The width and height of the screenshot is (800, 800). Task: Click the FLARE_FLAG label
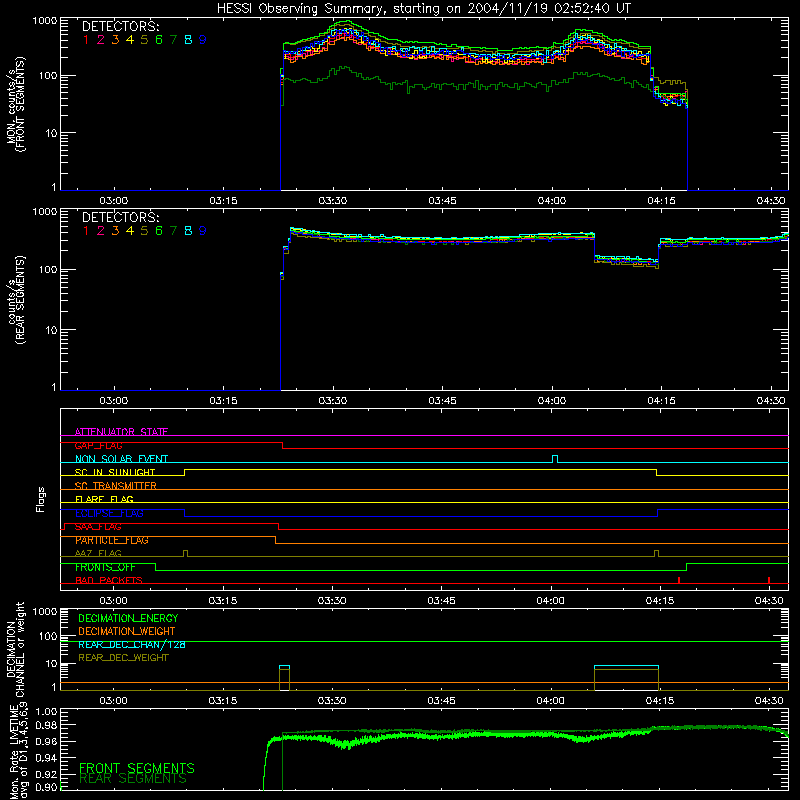coord(104,499)
